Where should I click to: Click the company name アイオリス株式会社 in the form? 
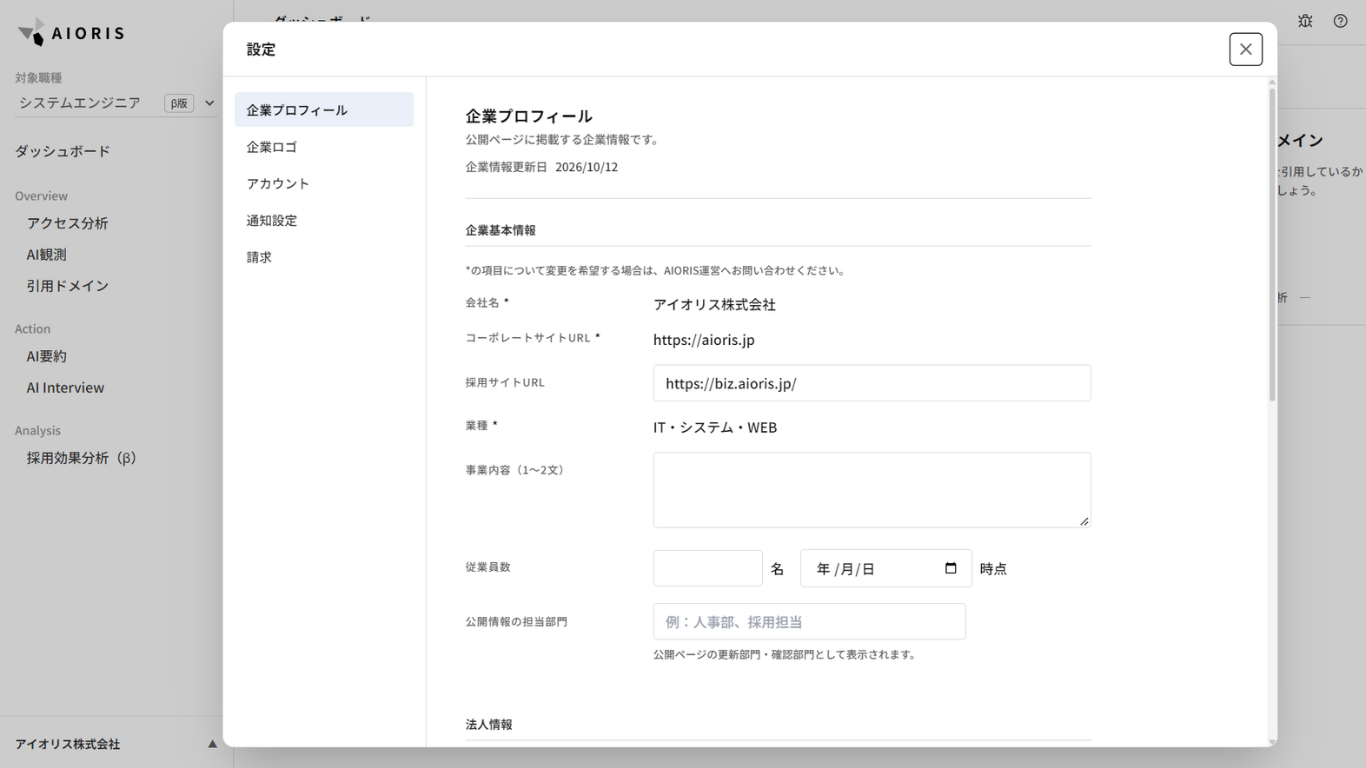(715, 305)
